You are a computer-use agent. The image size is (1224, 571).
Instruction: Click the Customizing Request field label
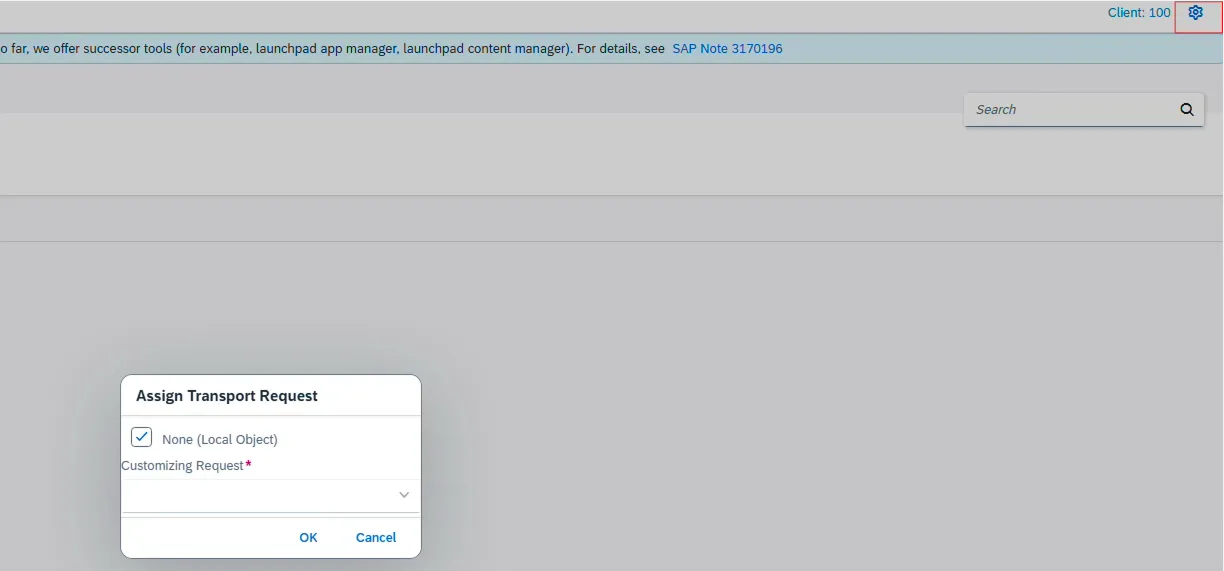pyautogui.click(x=182, y=466)
